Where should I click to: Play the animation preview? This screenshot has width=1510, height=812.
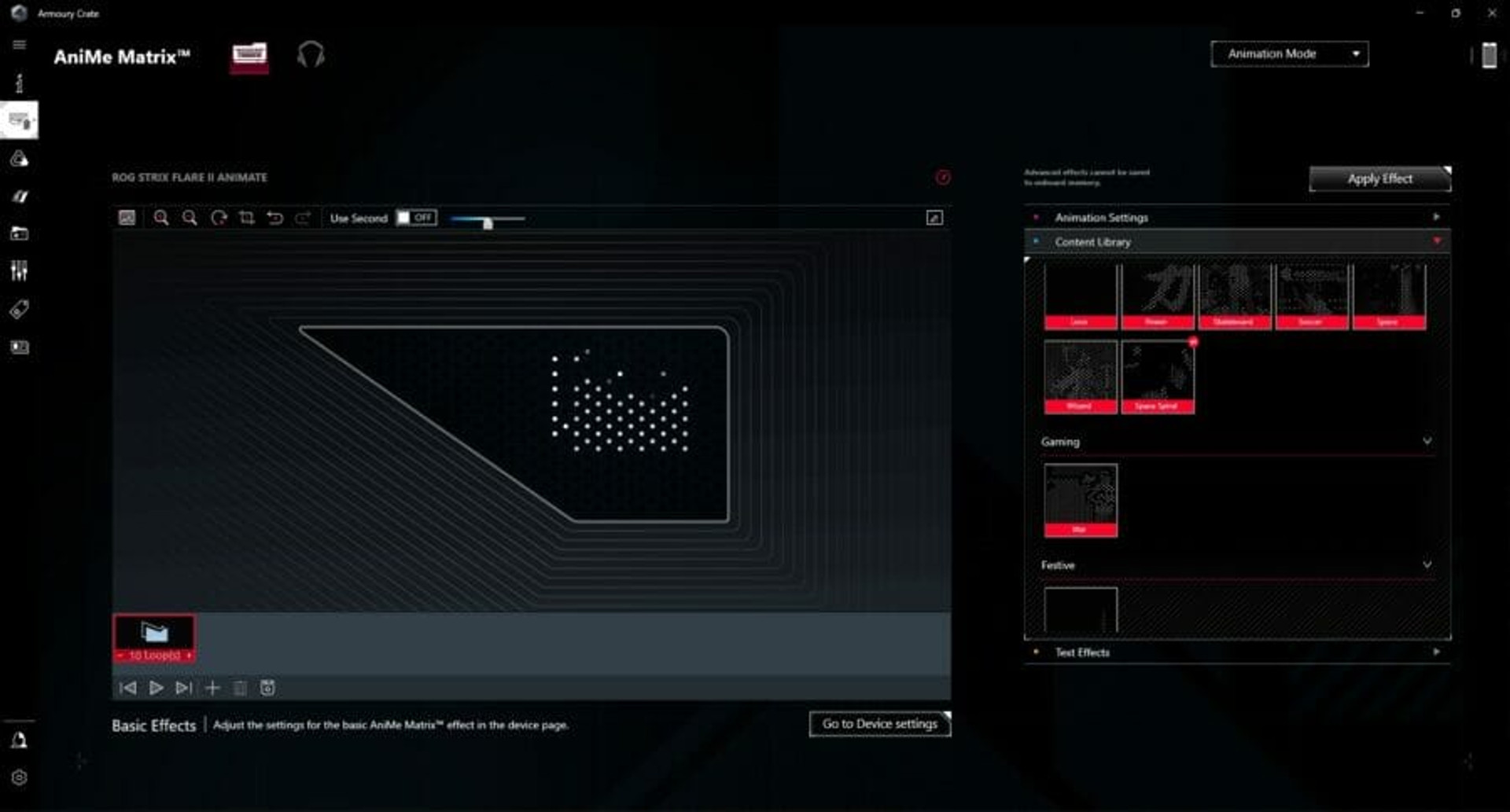click(156, 688)
